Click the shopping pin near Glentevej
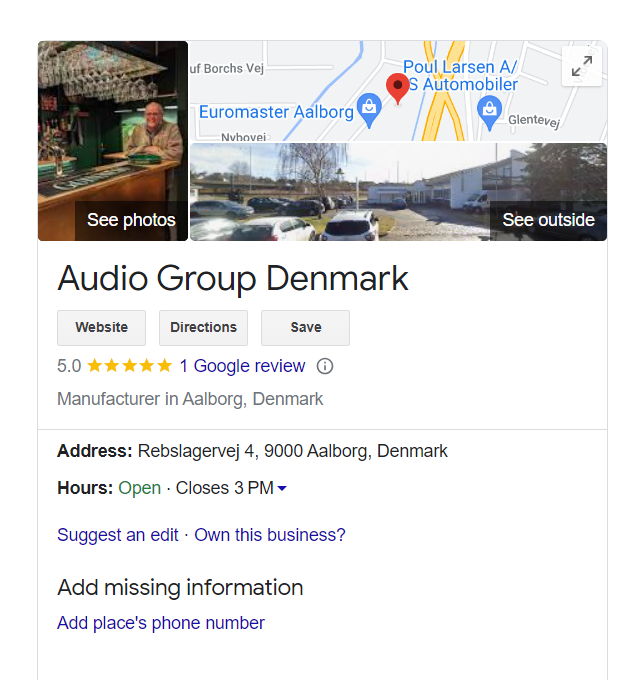Viewport: 621px width, 680px height. 490,113
